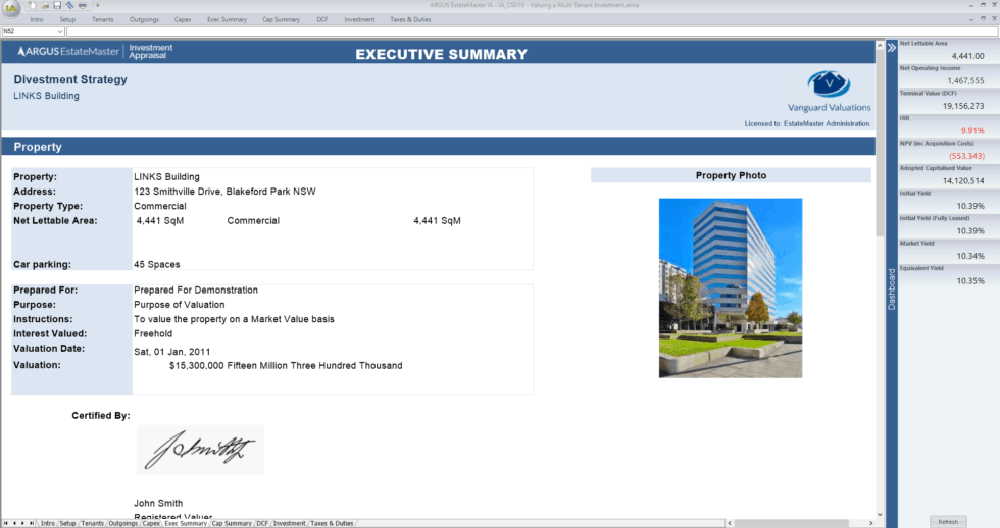Click horizontal scrollbar right arrow
The height and width of the screenshot is (528, 1000).
coord(871,523)
